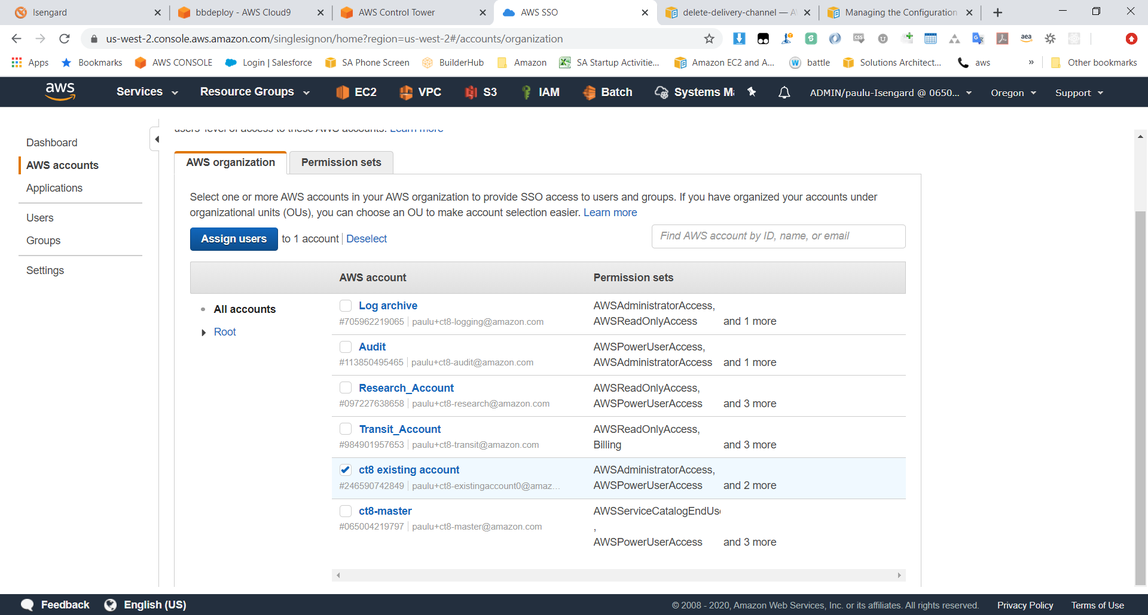Screen dimensions: 1148x615
Task: Close the AWS SSO browser tab
Action: click(644, 12)
